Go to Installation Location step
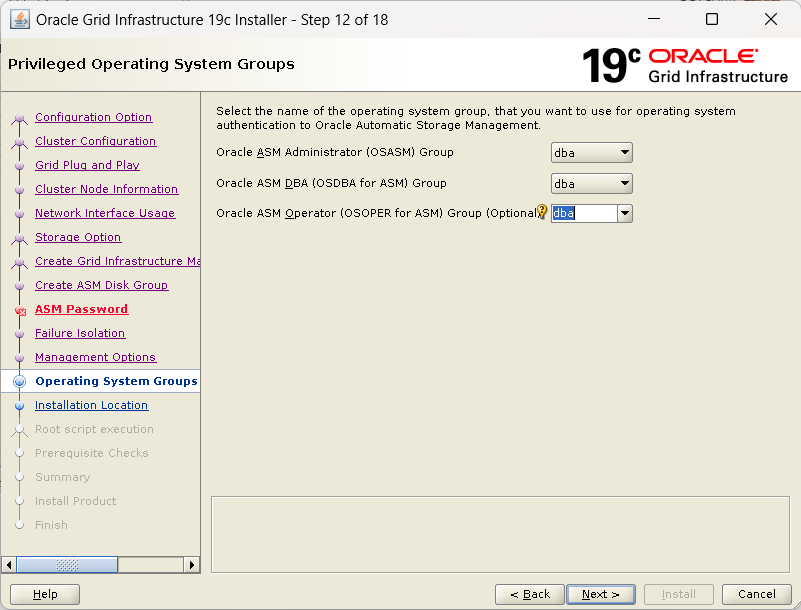The height and width of the screenshot is (610, 801). click(x=91, y=405)
